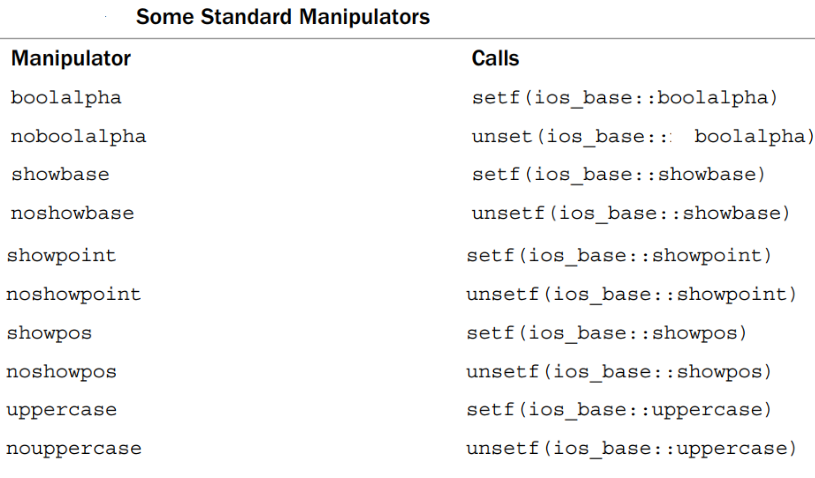Click the noboolalpha manipulator entry
This screenshot has width=815, height=478.
point(78,137)
